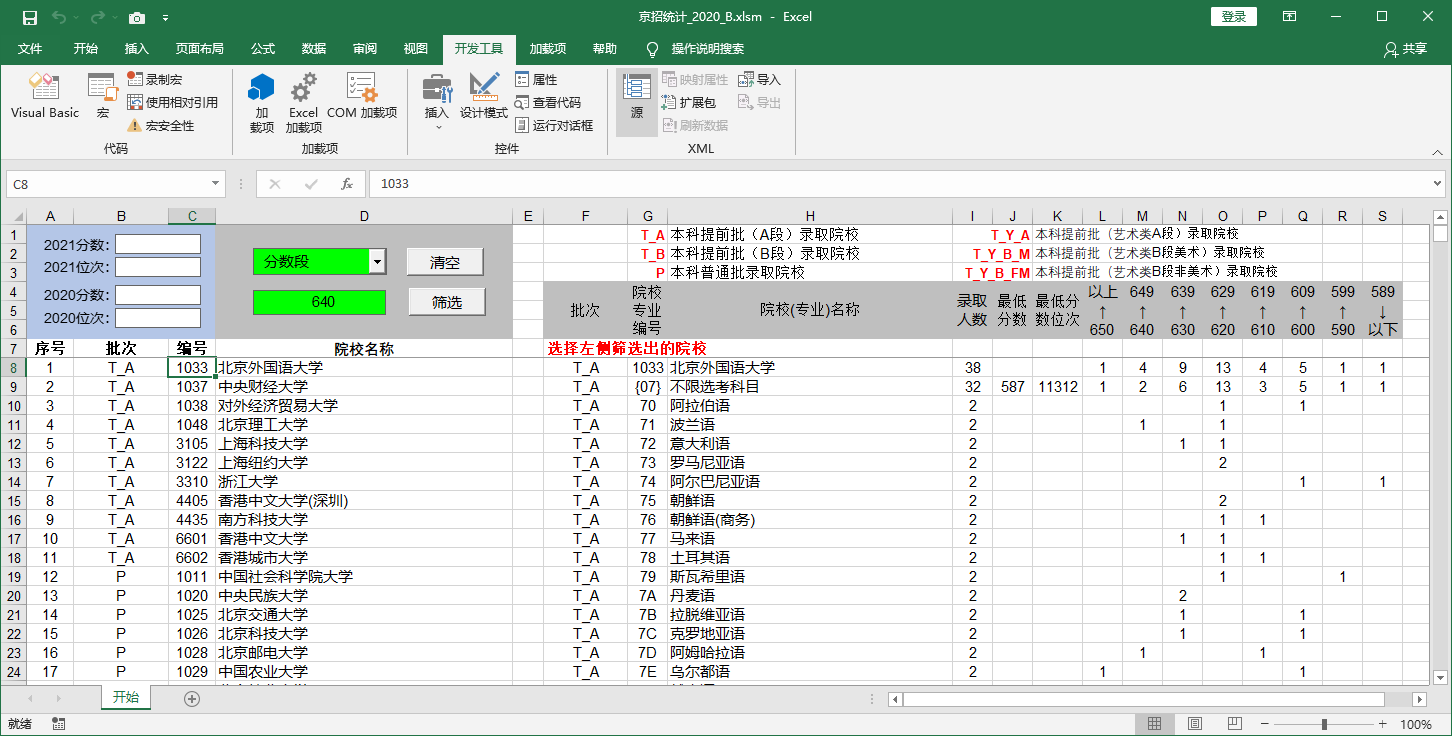Screen dimensions: 1452x736
Task: Select column D header
Action: 364,216
